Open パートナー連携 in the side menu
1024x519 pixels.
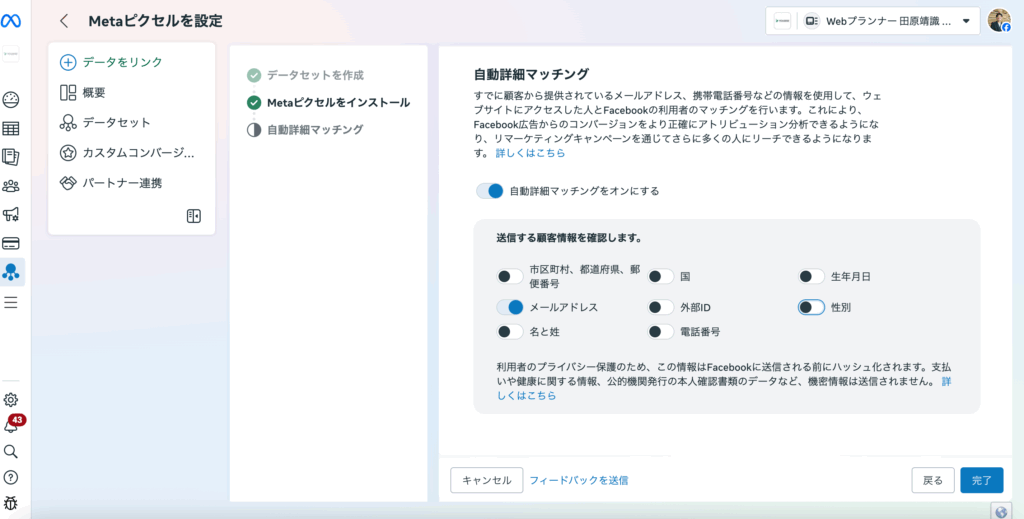122,184
